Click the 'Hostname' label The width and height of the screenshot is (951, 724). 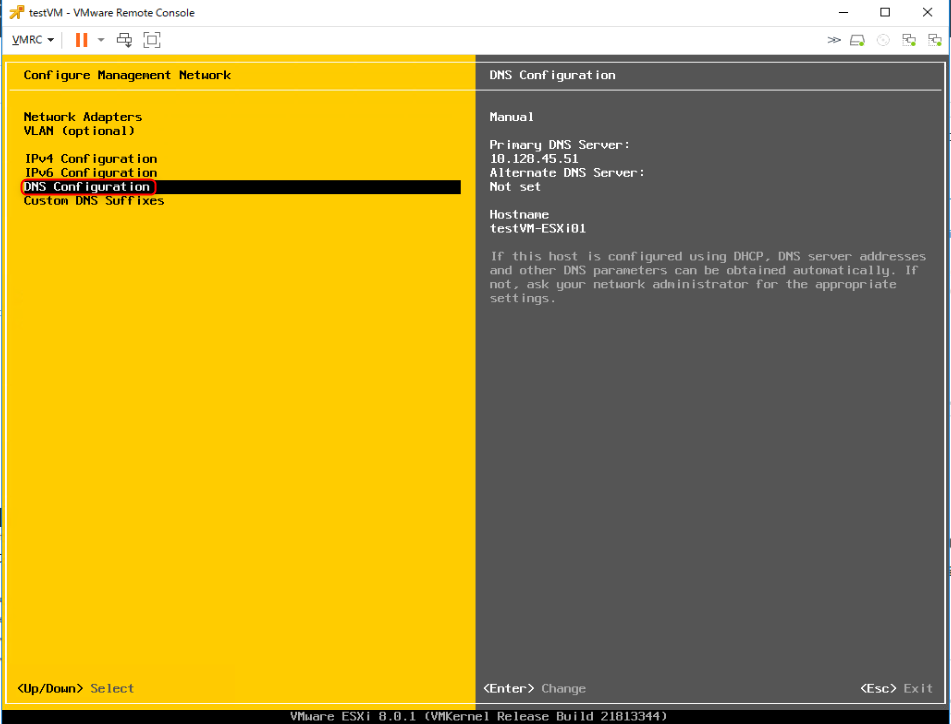[x=519, y=215]
